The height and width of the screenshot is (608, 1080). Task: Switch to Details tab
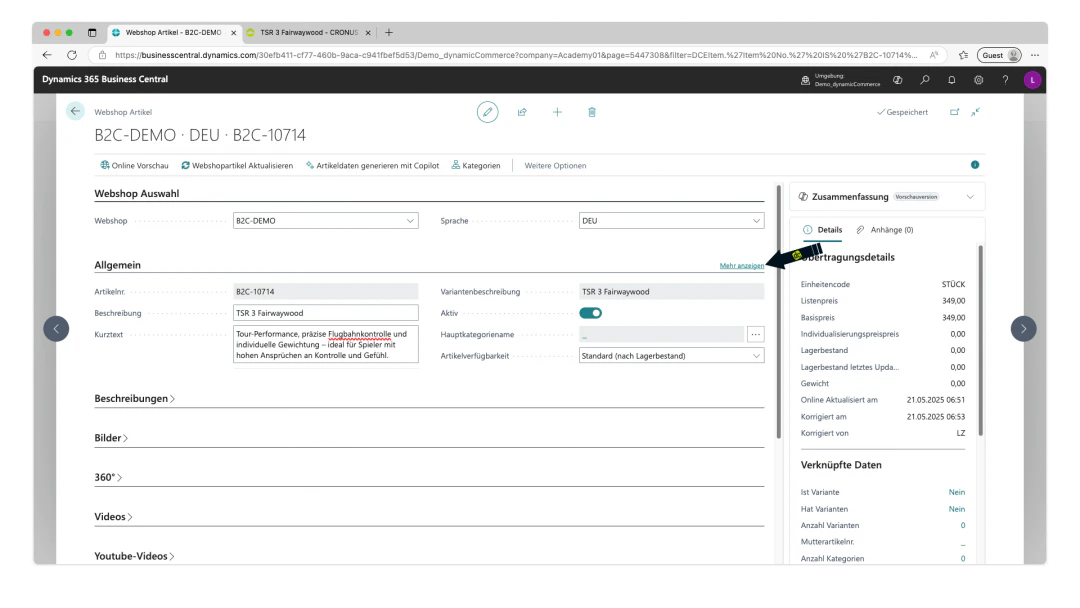coord(822,230)
